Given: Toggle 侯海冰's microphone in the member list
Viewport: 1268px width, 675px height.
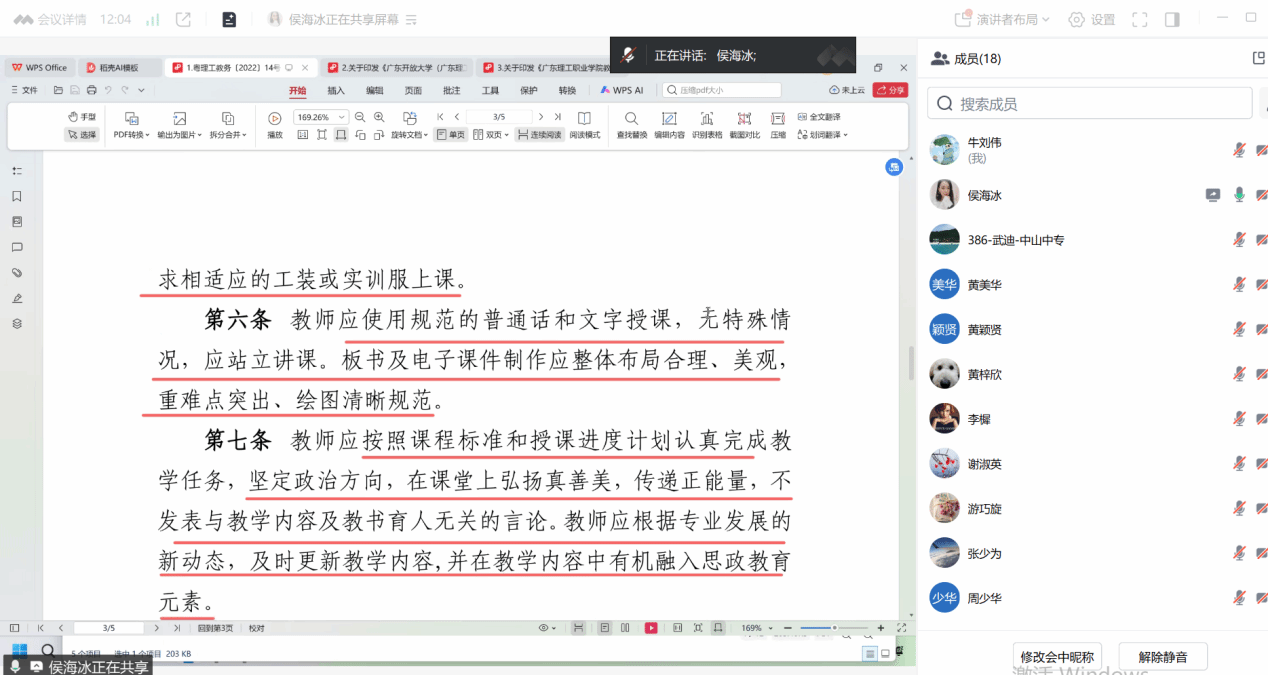Looking at the screenshot, I should [x=1239, y=195].
